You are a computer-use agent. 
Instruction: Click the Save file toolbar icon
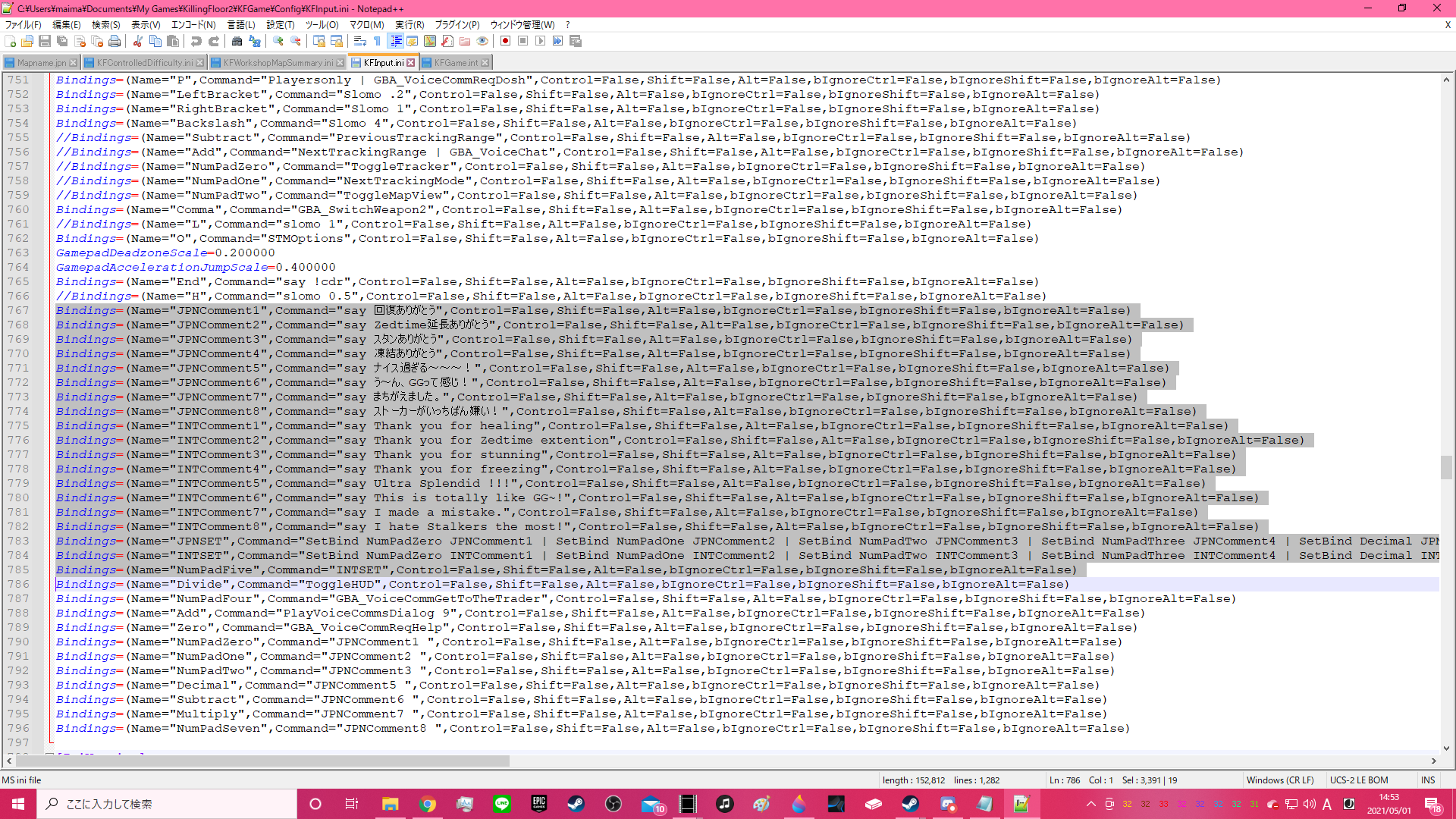coord(45,41)
